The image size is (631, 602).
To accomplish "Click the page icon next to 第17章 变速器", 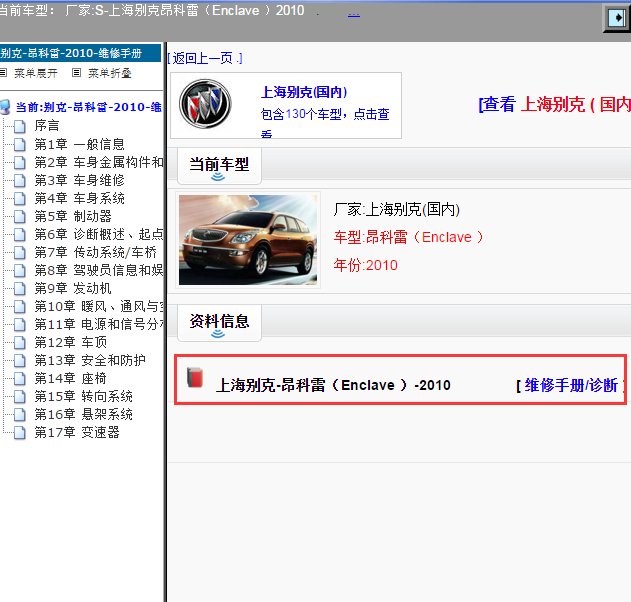I will point(20,433).
